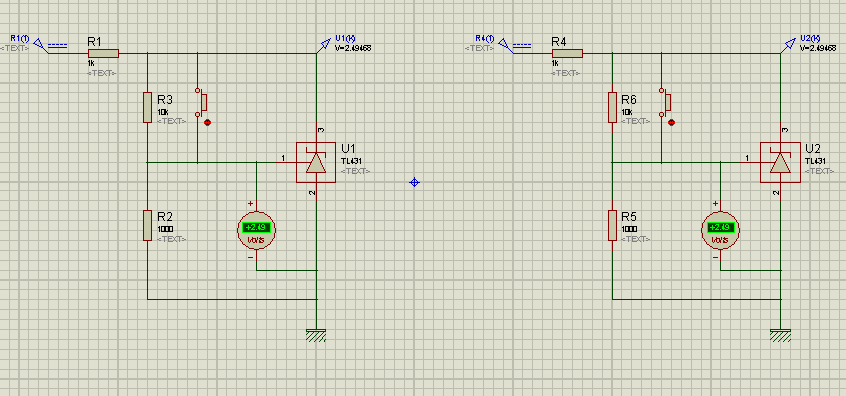The height and width of the screenshot is (396, 846).
Task: Toggle the red latch dot on right push button
Action: point(672,122)
